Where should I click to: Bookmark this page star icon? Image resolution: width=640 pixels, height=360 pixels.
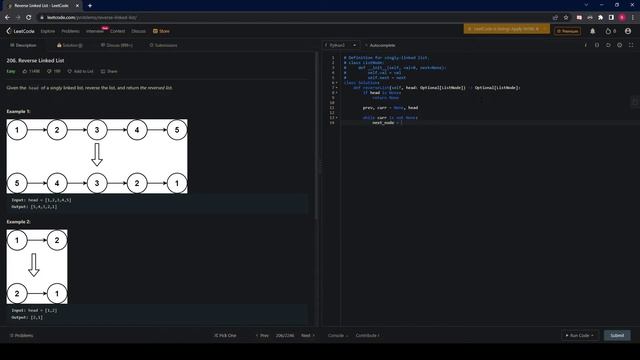tap(566, 18)
